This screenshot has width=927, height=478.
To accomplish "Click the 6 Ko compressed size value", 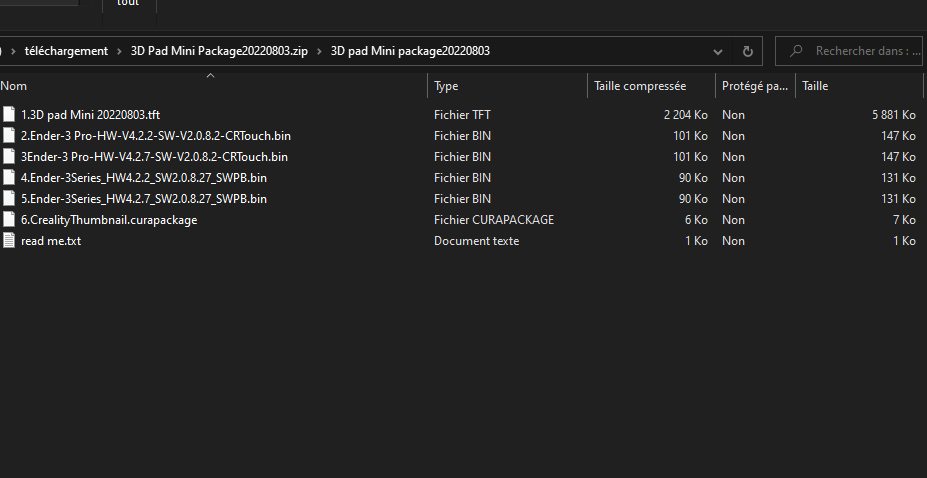I will 696,220.
